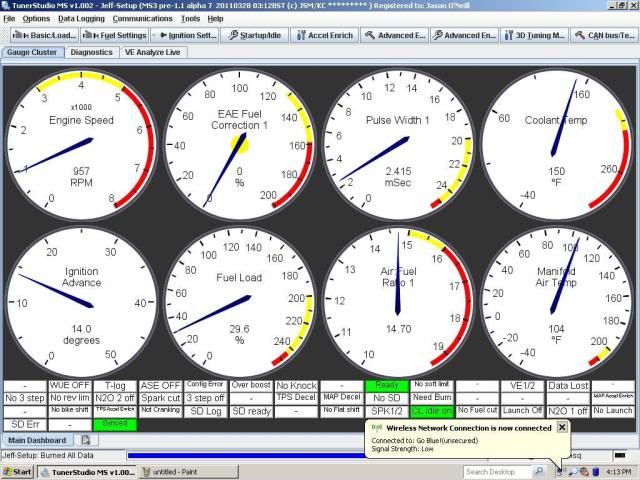
Task: Click the N2O 2 off indicator
Action: coord(115,398)
